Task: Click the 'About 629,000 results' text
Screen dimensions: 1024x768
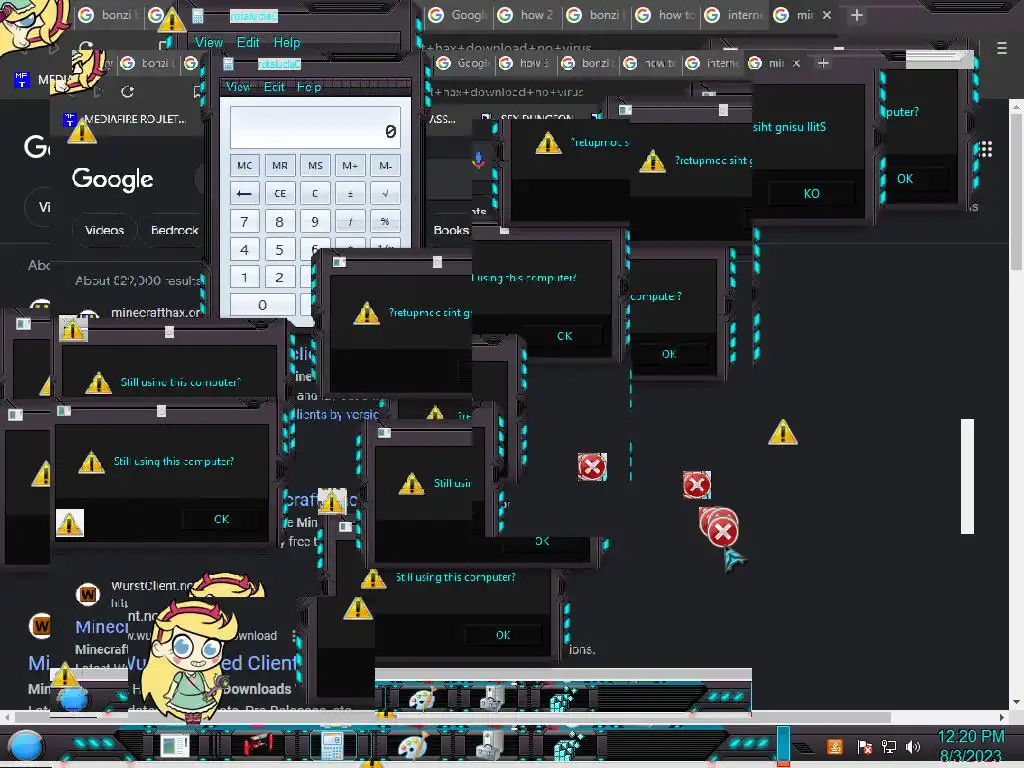Action: pos(137,280)
